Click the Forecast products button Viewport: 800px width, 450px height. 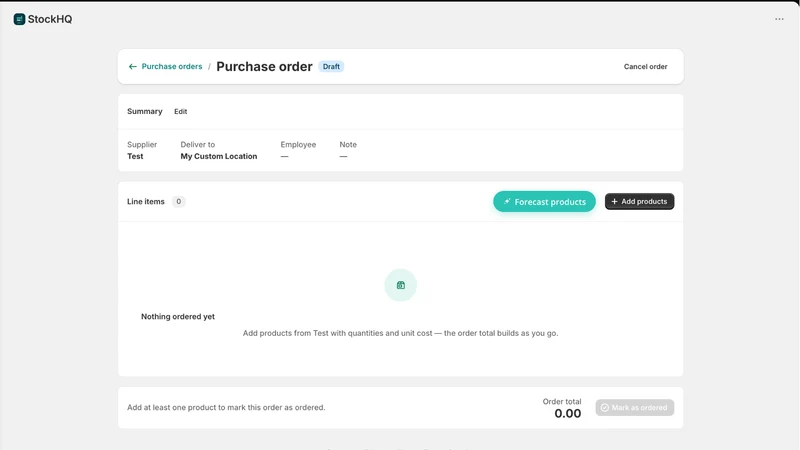tap(544, 202)
